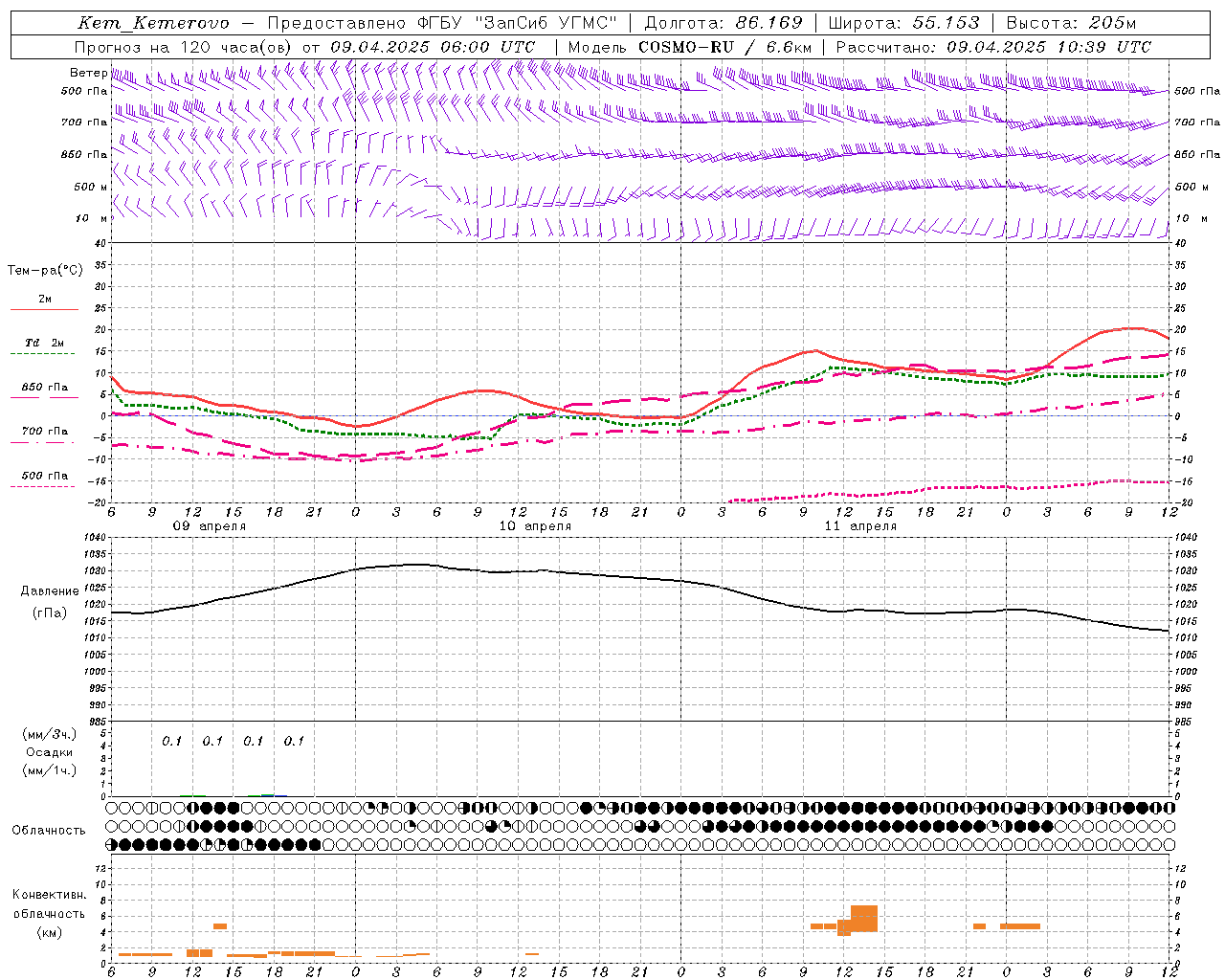Image resolution: width=1225 pixels, height=980 pixels.
Task: Click the Широта: 55.153 value
Action: tap(903, 23)
